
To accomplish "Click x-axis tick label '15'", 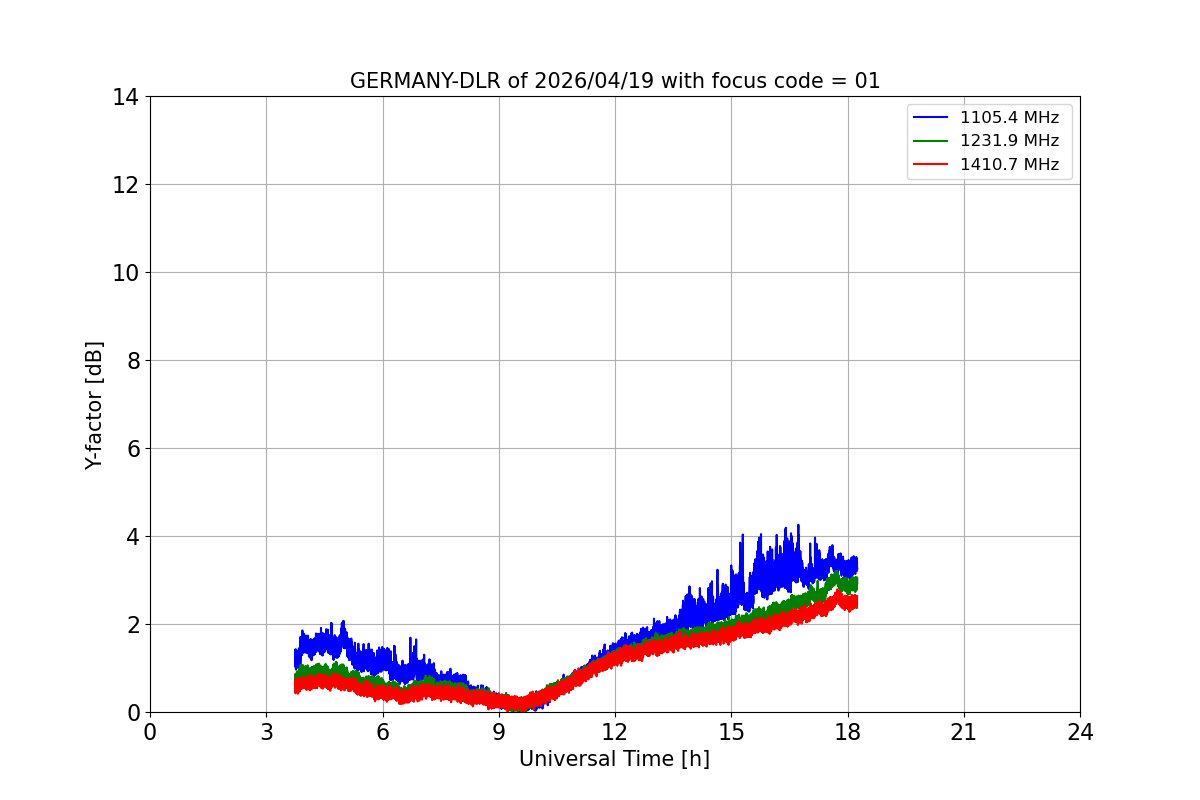I will (731, 732).
